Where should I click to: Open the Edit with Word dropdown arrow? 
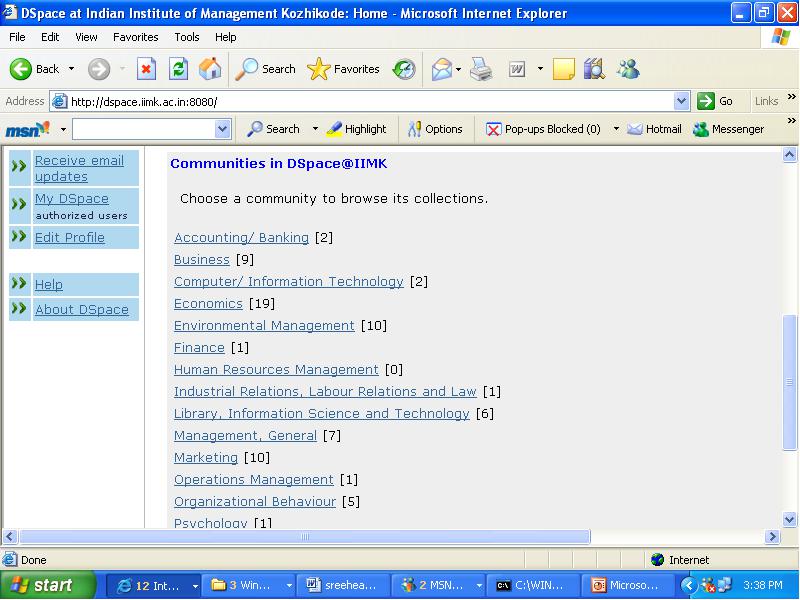[x=540, y=69]
